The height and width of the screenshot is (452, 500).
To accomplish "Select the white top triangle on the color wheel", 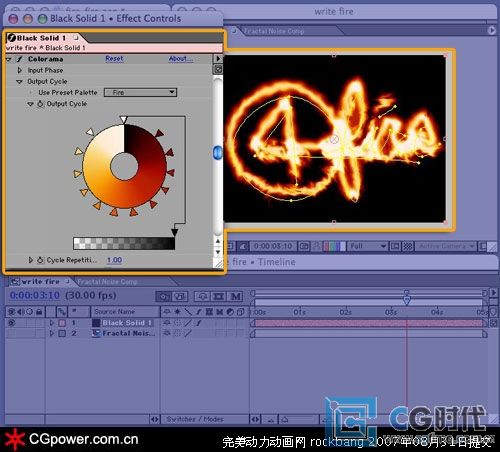I will coord(123,120).
